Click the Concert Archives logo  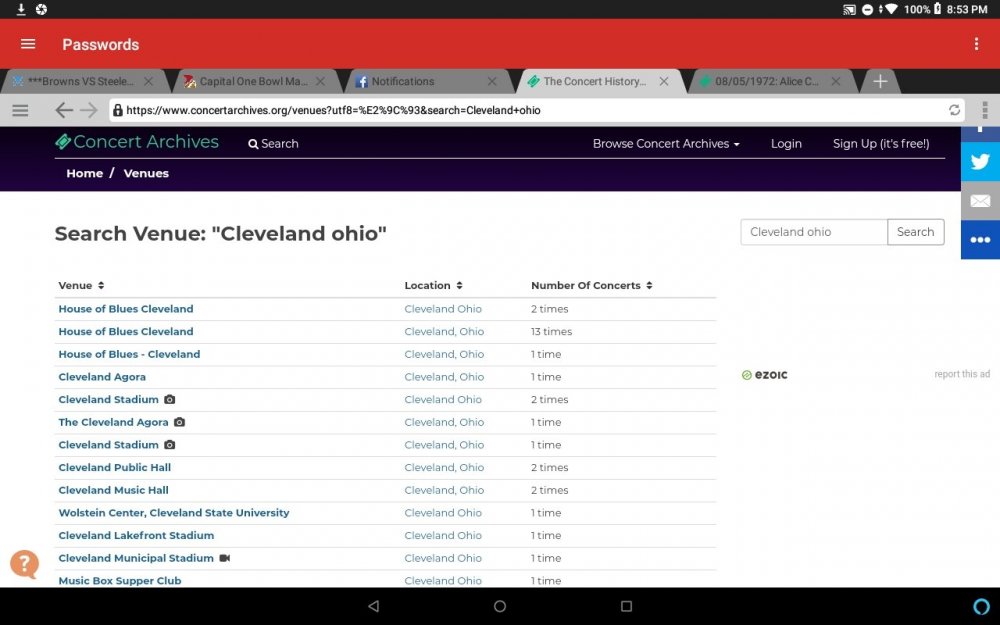(x=136, y=142)
